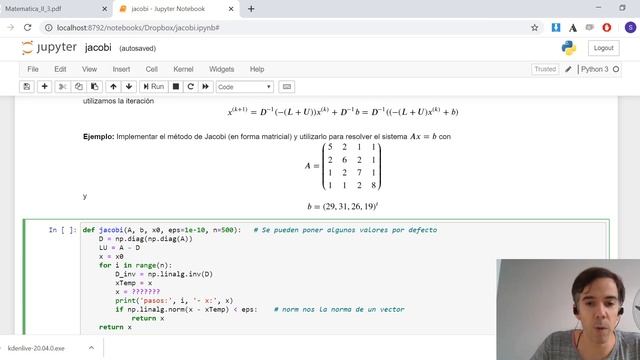Open the View menu
This screenshot has height=360, width=640.
tap(89, 69)
